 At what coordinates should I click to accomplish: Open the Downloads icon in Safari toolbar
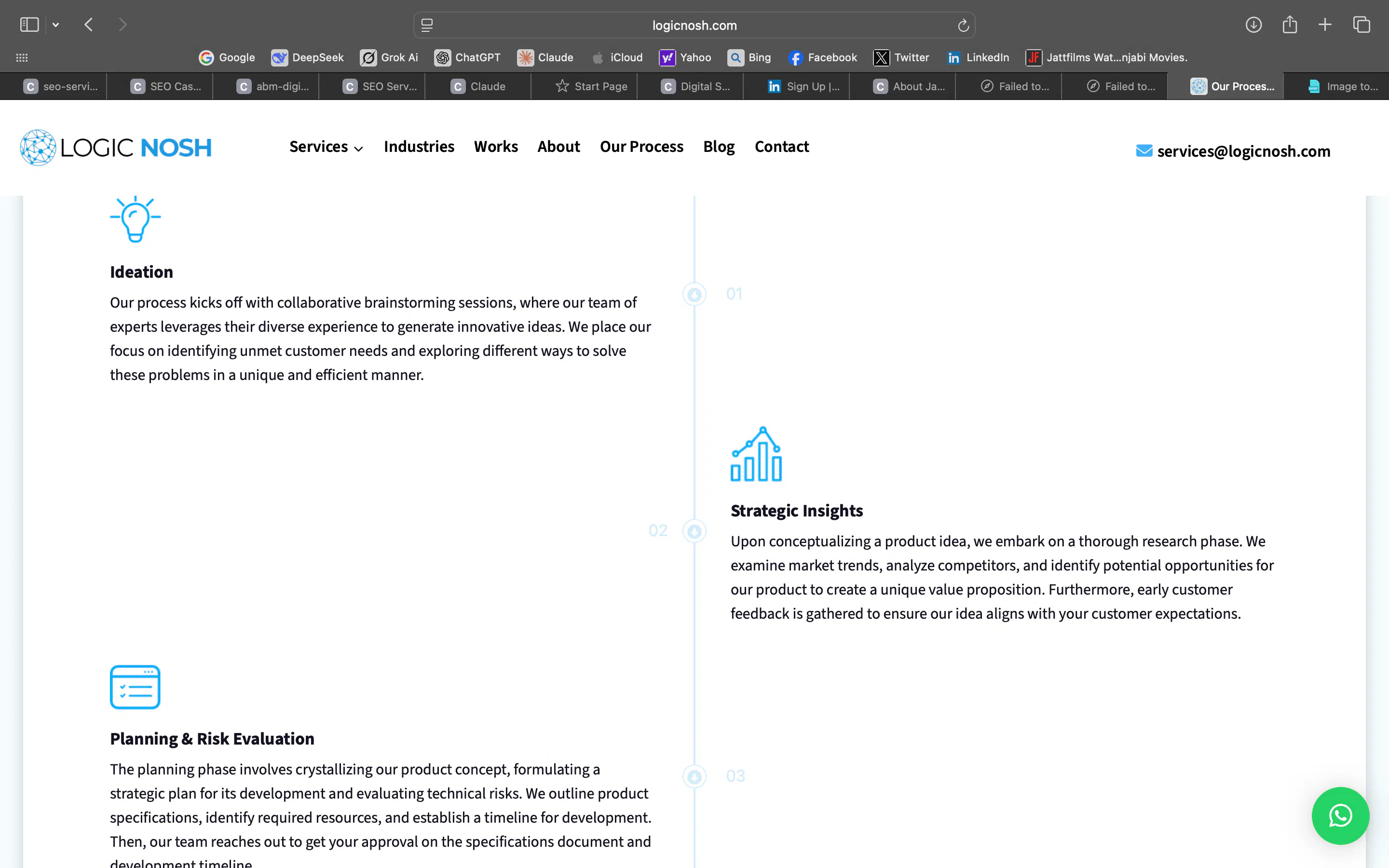tap(1253, 25)
